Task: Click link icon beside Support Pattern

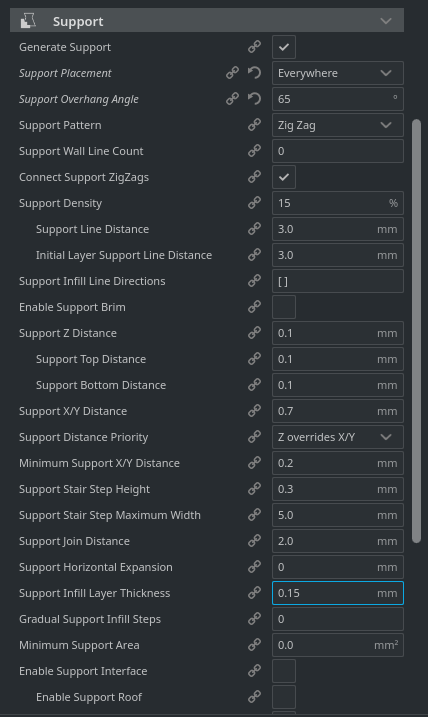Action: 254,125
